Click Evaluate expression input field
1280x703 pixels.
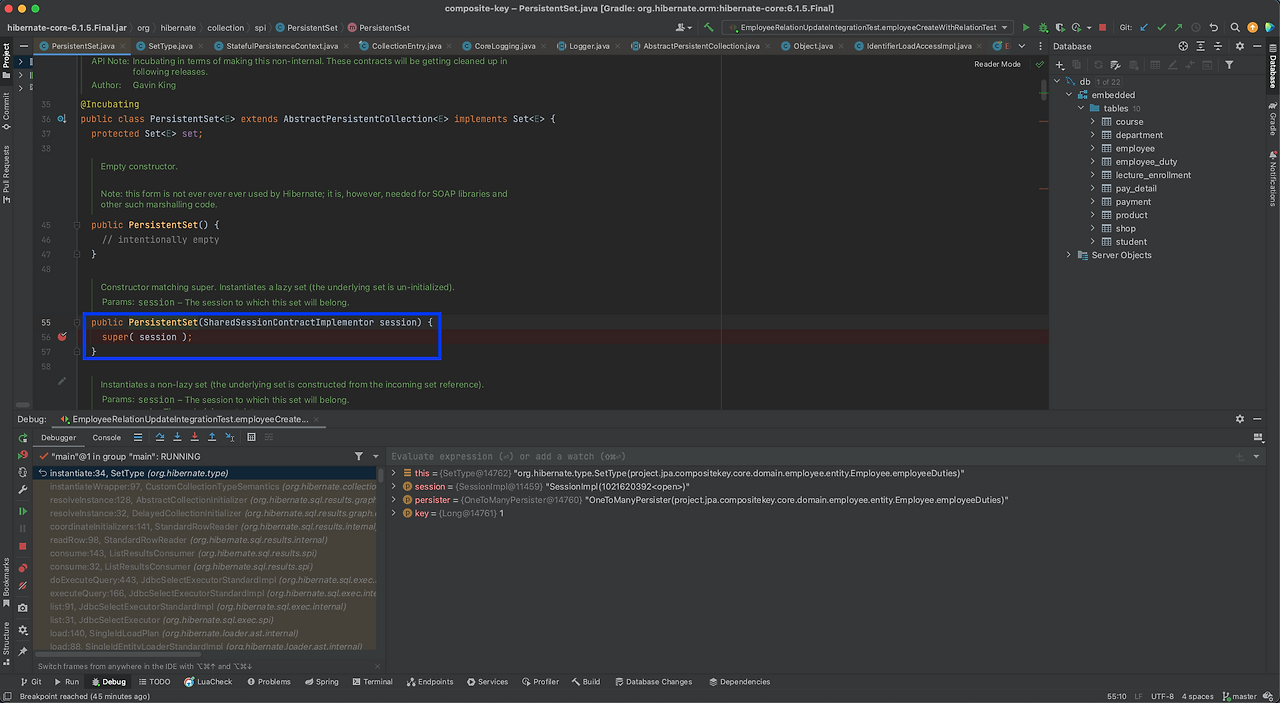(x=810, y=456)
